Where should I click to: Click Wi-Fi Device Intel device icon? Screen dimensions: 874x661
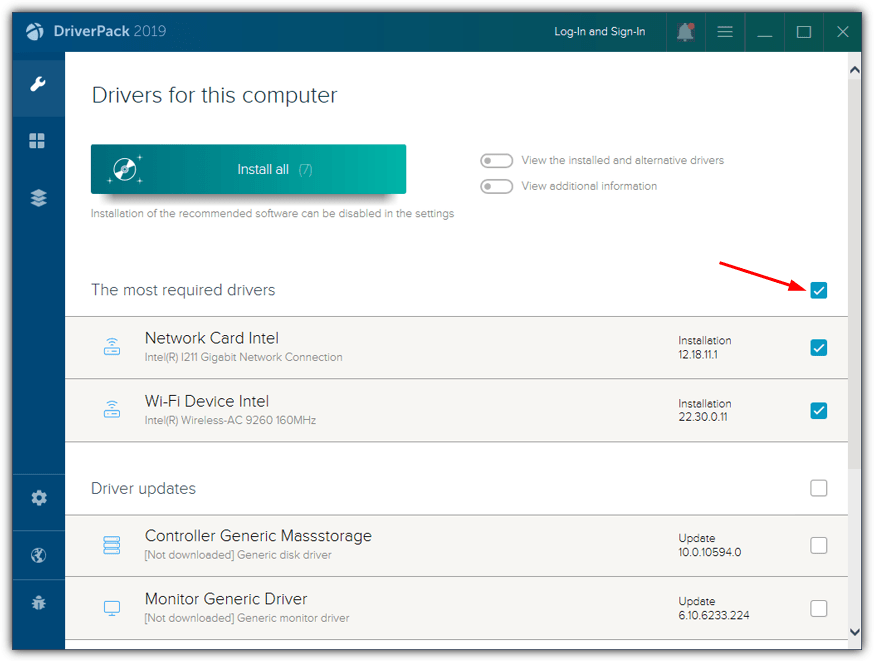pyautogui.click(x=112, y=410)
